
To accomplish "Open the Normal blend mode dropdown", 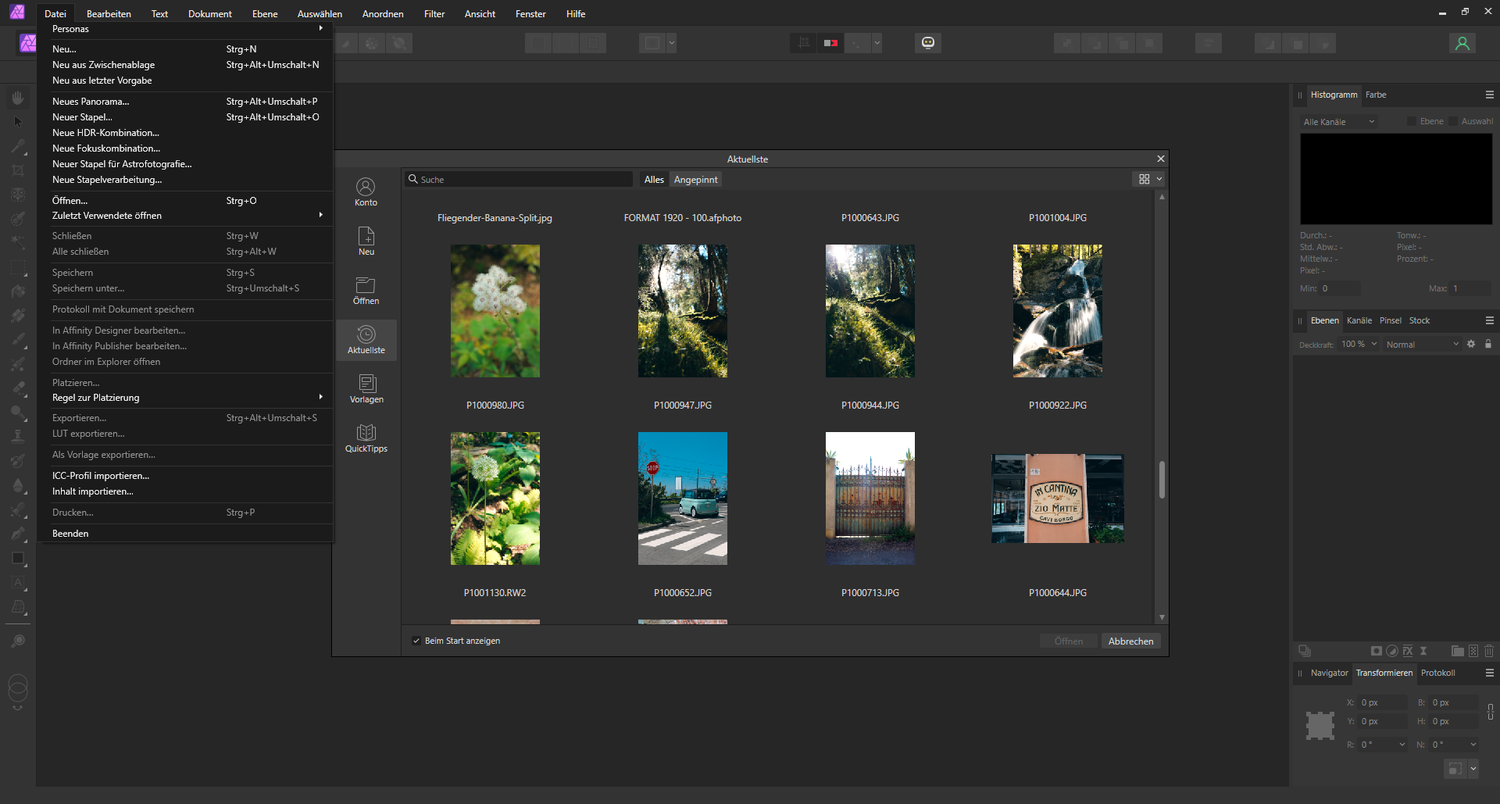I will [1422, 344].
